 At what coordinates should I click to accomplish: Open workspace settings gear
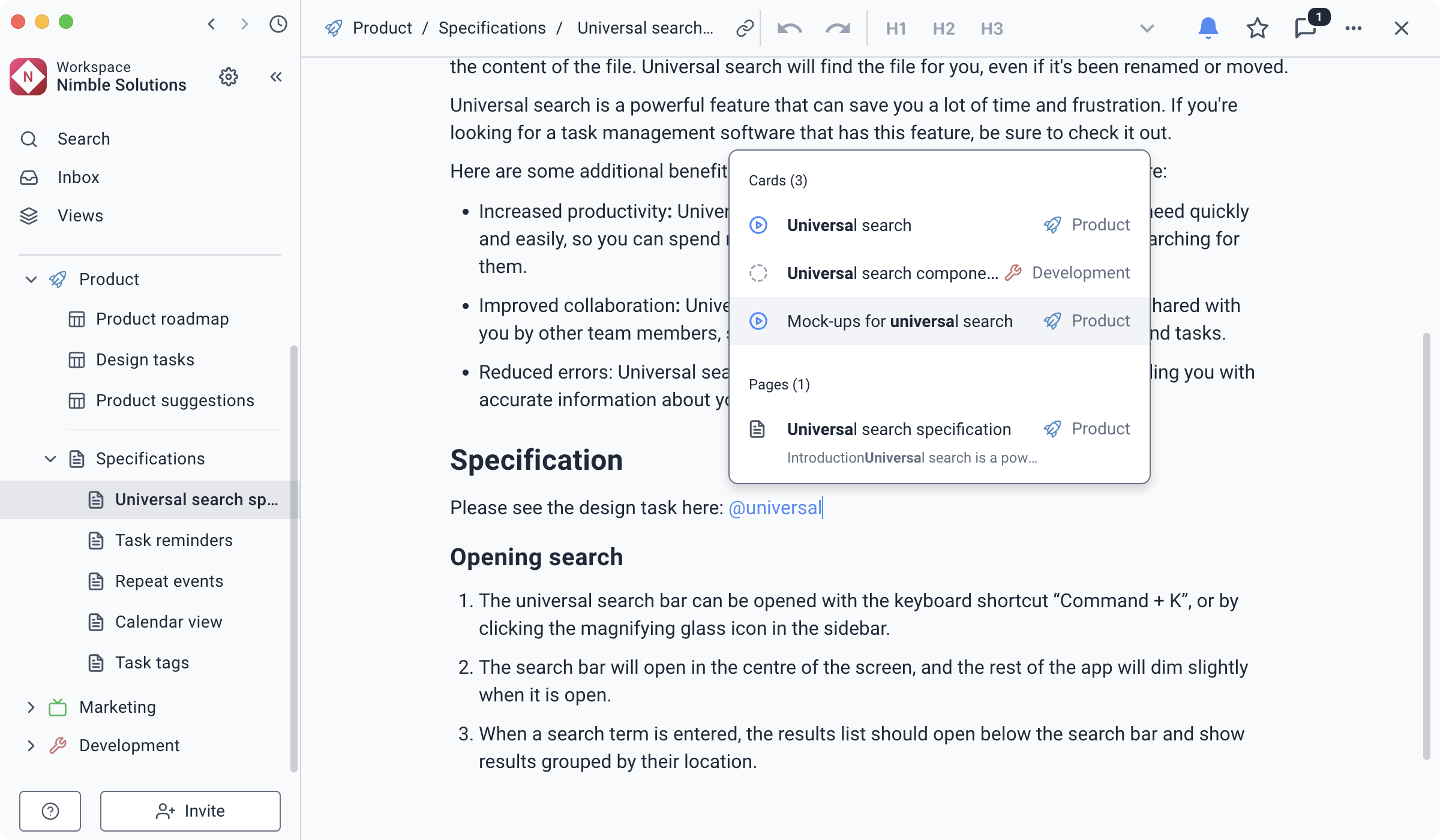[x=229, y=77]
